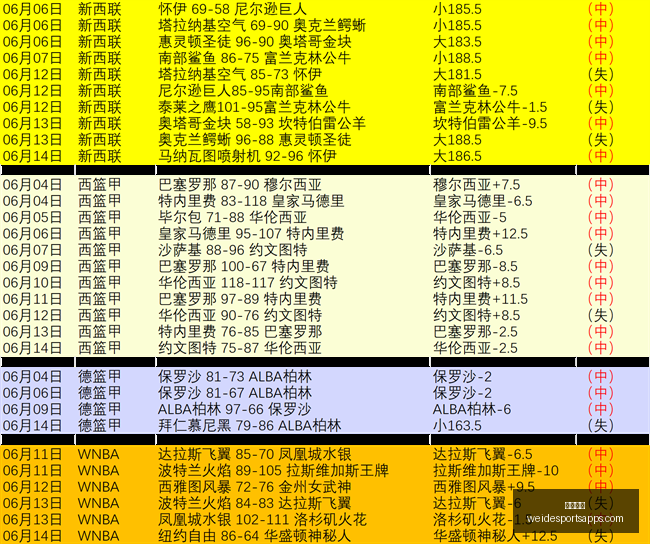Viewport: 650px width, 544px height.
Task: Select match 约文图特 75-87 华伦西亚
Action: coord(240,348)
